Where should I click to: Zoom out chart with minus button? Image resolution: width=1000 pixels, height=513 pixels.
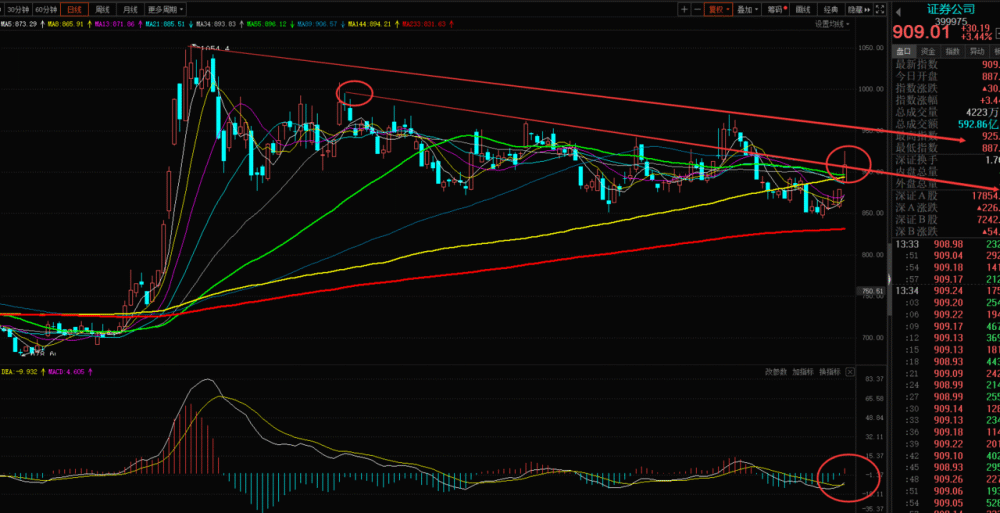click(x=697, y=10)
